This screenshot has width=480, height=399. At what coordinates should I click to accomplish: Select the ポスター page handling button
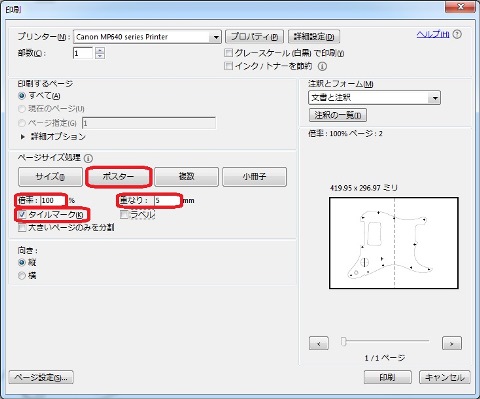point(119,177)
